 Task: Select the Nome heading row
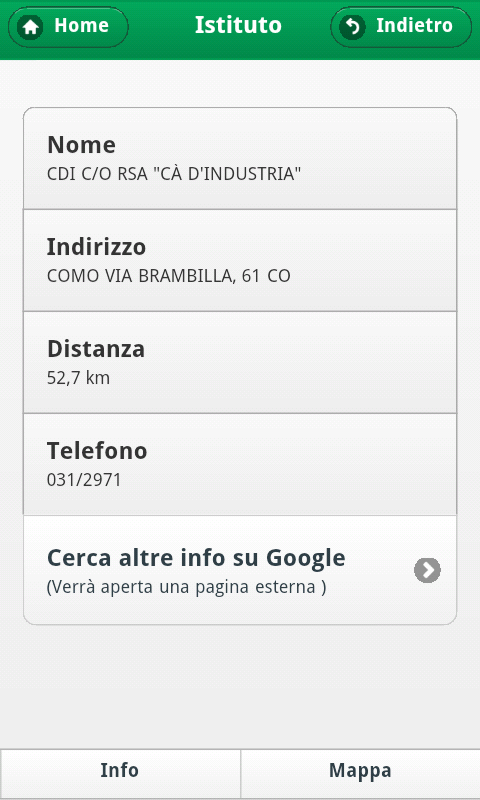click(x=240, y=158)
